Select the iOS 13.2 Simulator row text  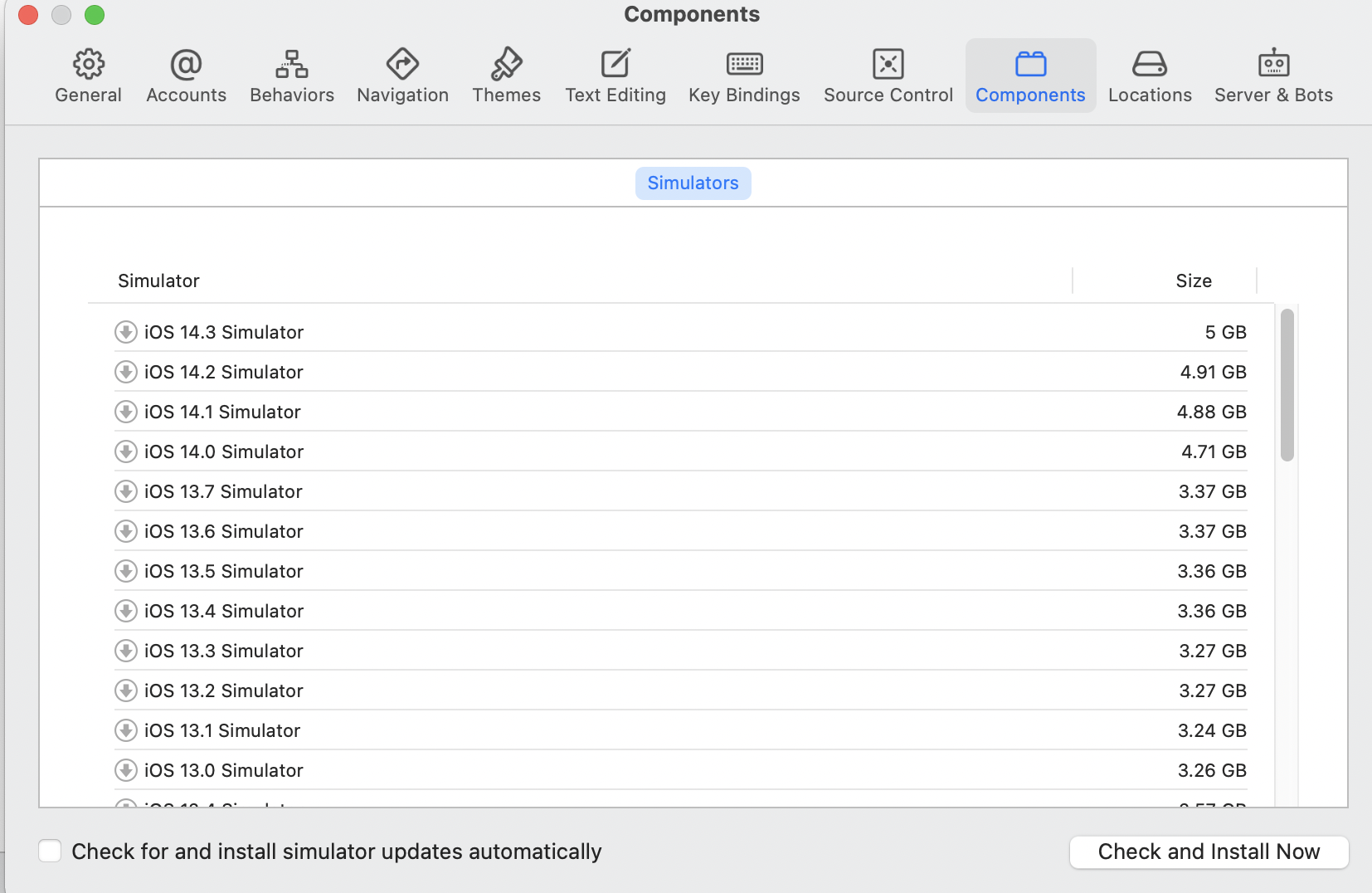click(224, 690)
